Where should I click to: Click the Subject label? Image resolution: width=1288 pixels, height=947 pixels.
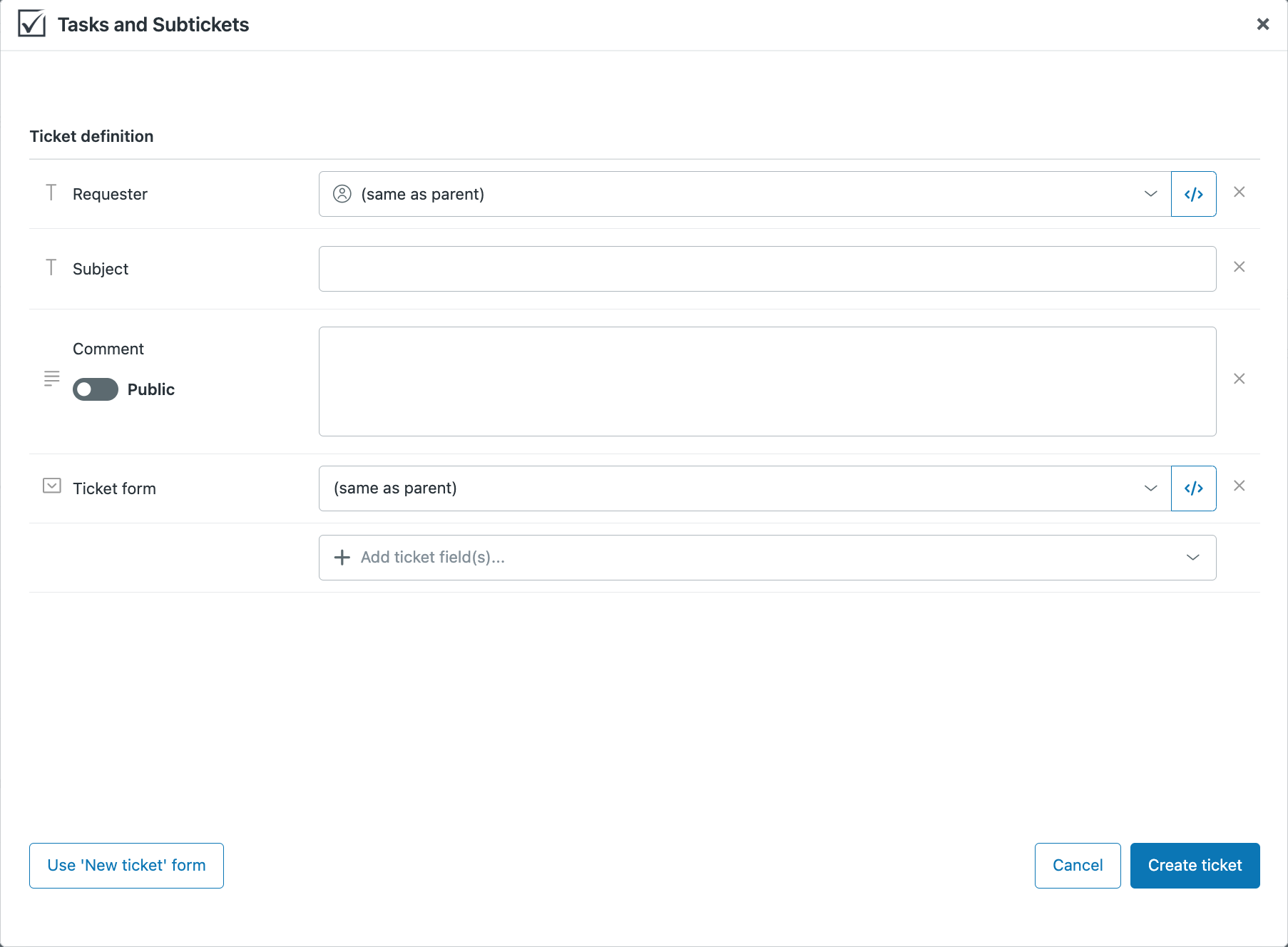[101, 269]
